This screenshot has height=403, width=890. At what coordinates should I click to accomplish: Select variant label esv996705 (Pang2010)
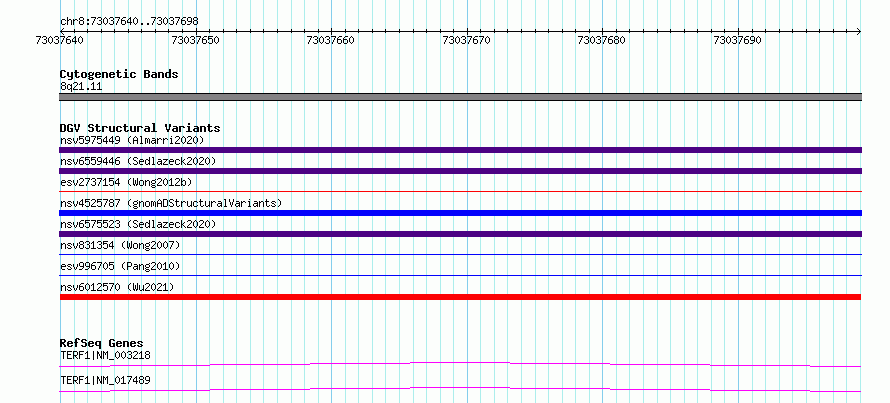(x=120, y=266)
